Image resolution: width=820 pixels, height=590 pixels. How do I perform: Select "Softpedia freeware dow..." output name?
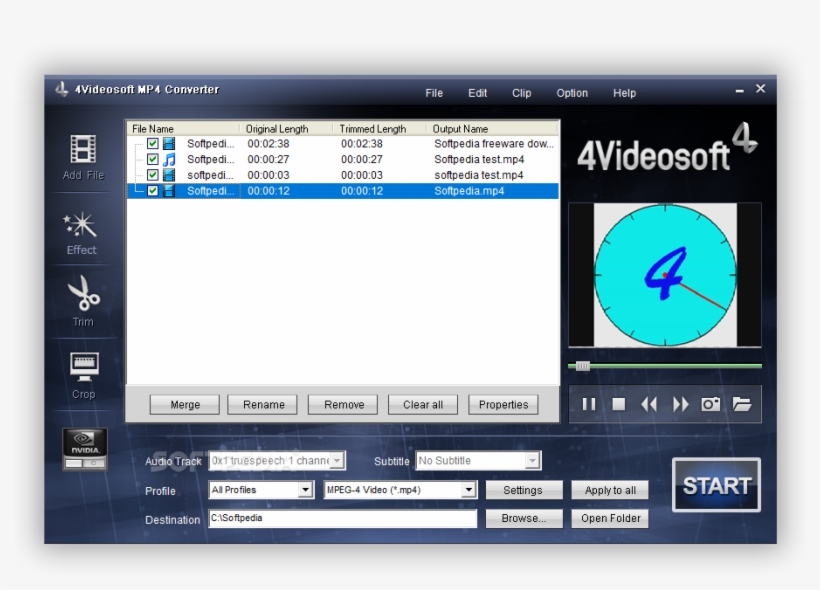tap(494, 143)
